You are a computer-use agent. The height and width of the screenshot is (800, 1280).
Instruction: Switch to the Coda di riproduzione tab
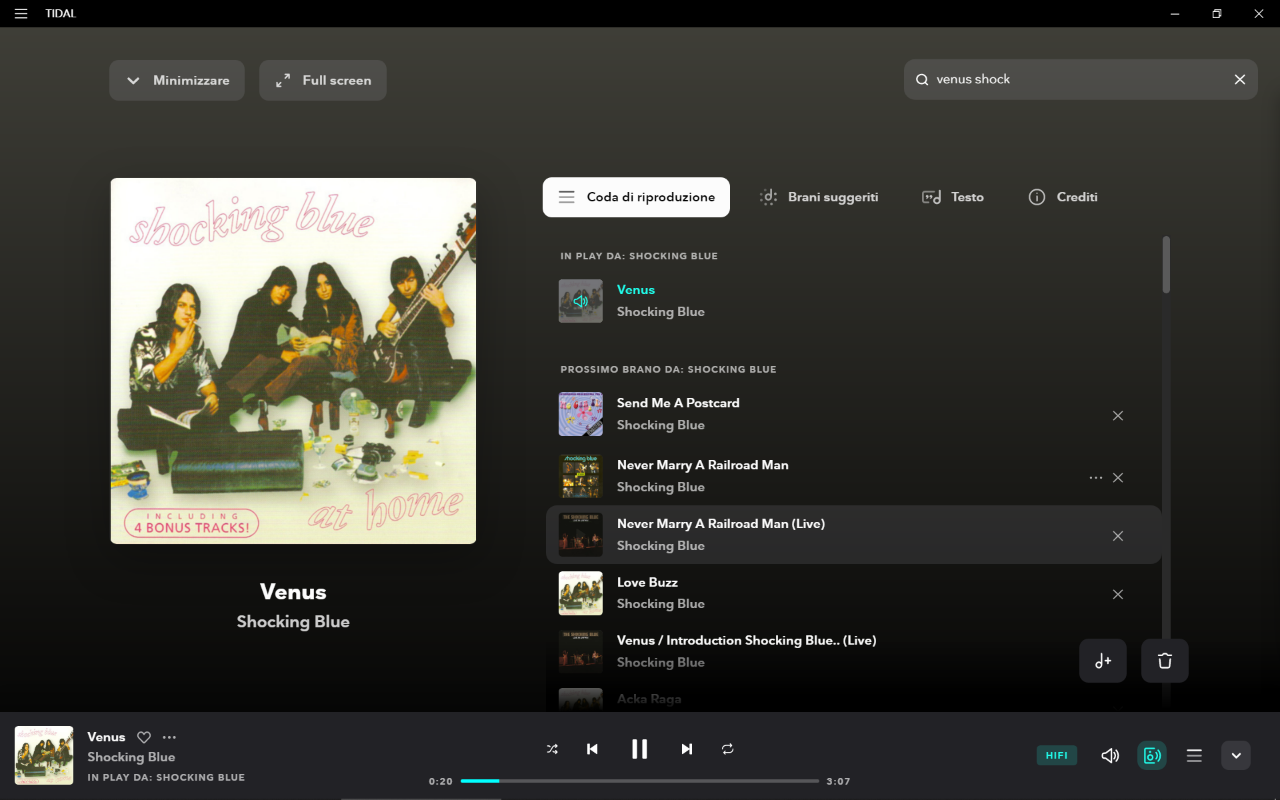pos(636,197)
